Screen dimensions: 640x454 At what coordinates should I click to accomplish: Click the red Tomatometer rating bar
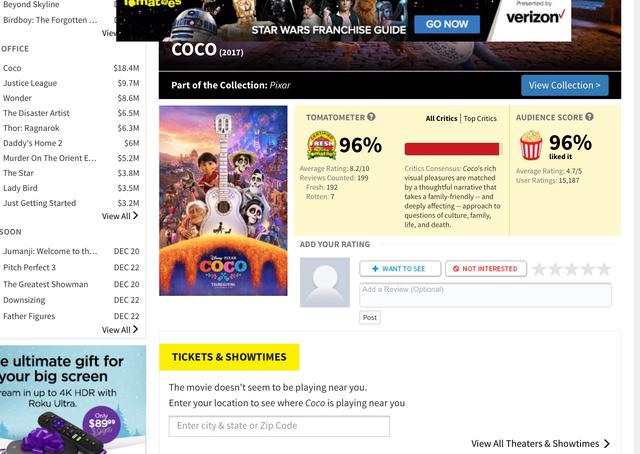tap(452, 149)
